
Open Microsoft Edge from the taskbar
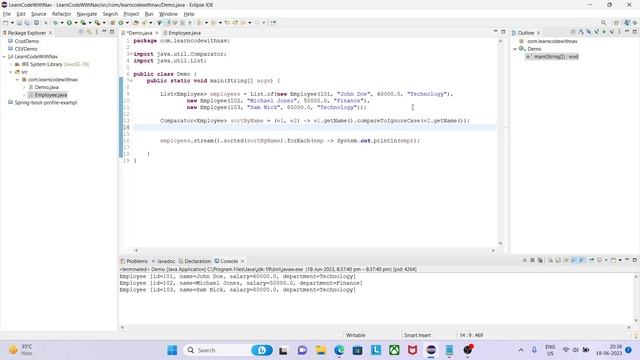coord(339,350)
